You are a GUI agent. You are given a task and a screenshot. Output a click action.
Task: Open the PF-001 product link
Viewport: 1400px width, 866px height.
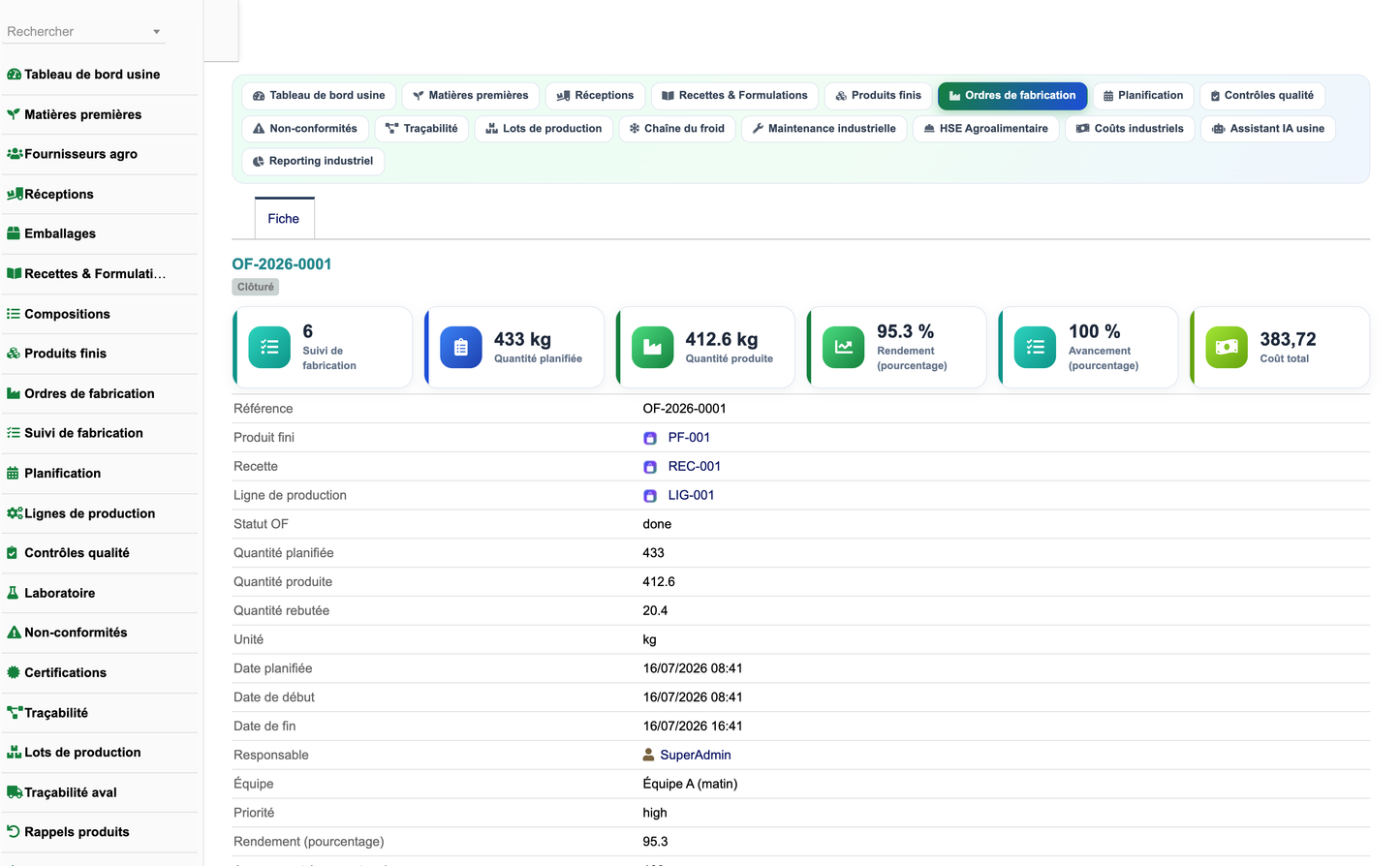[x=689, y=438]
